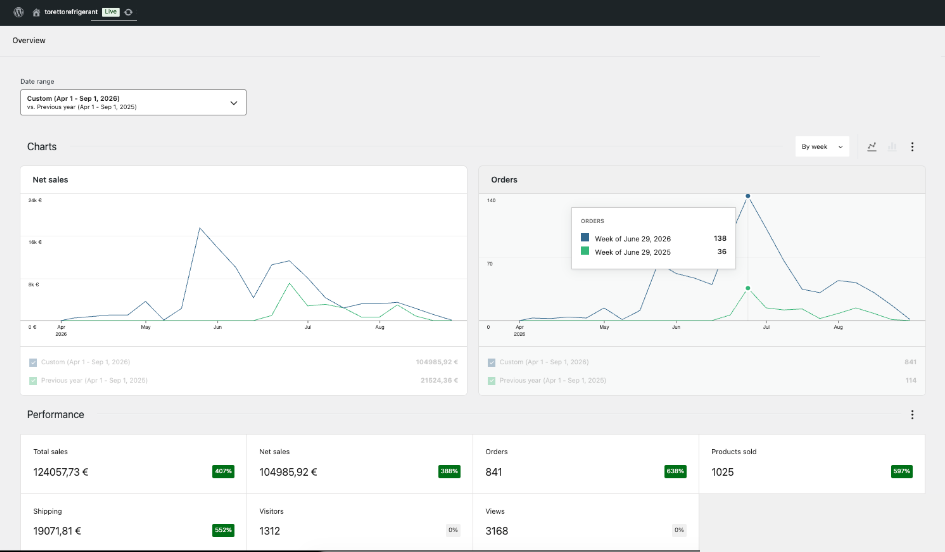Click the 552% badge on Shipping card
945x552 pixels.
coord(223,530)
